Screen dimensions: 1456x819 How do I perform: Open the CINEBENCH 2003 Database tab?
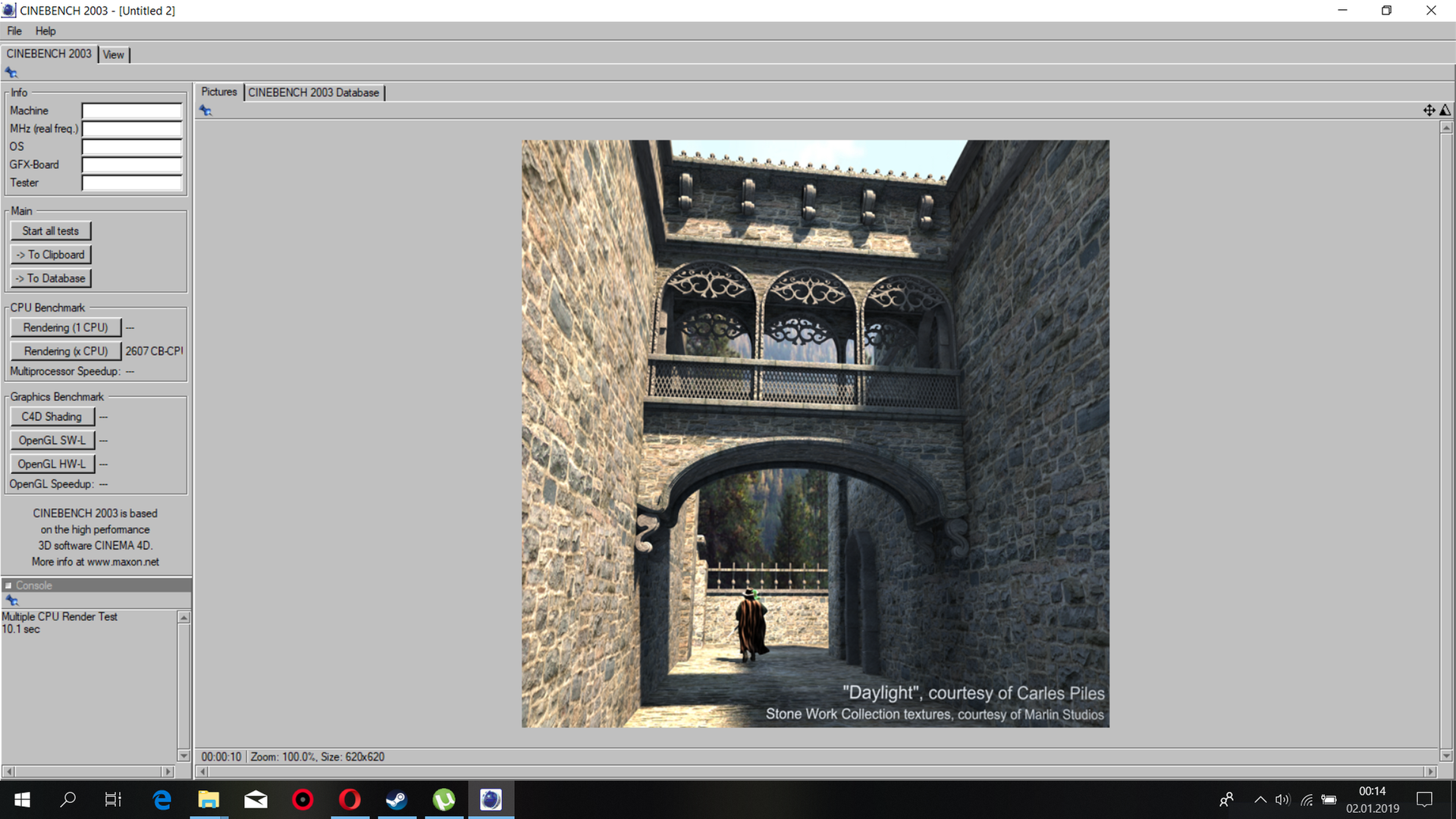(x=313, y=93)
